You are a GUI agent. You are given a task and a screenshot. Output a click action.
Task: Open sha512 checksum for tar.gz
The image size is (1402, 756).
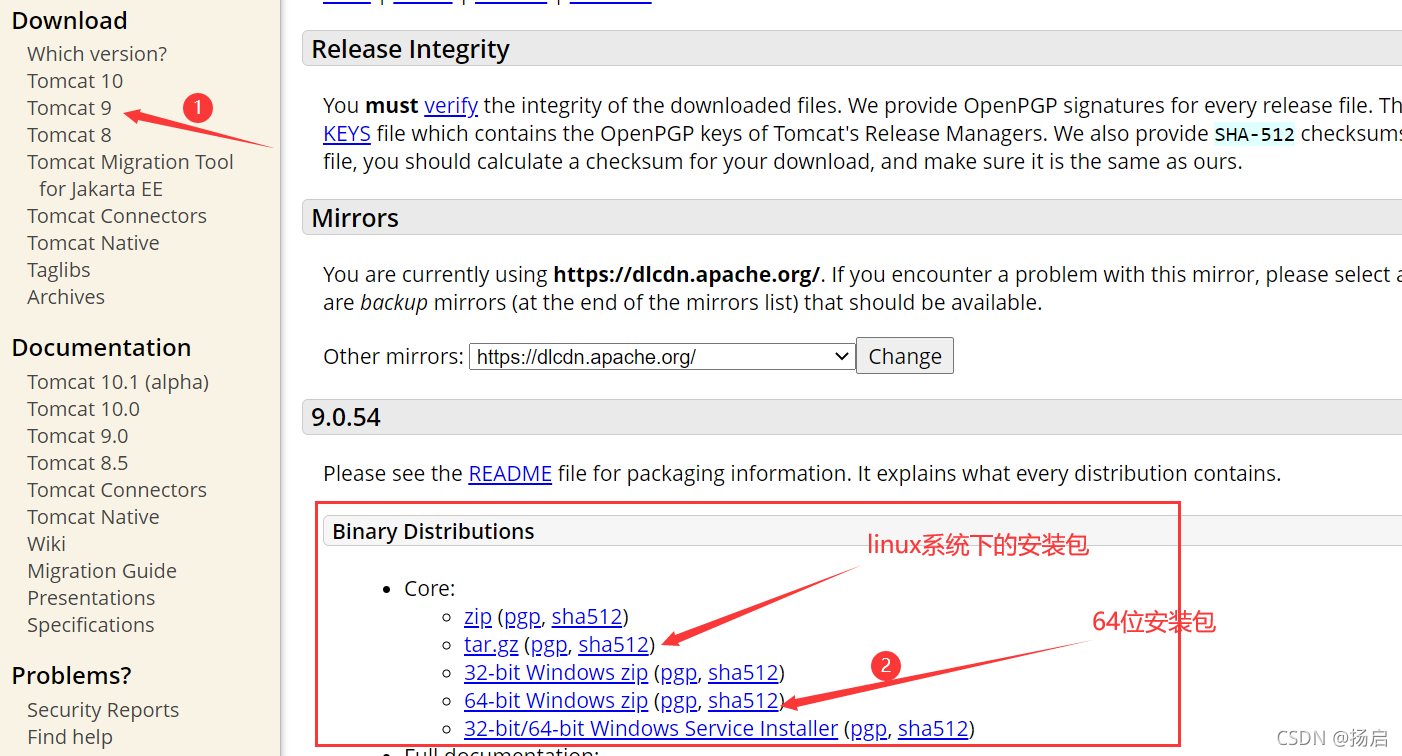(613, 645)
